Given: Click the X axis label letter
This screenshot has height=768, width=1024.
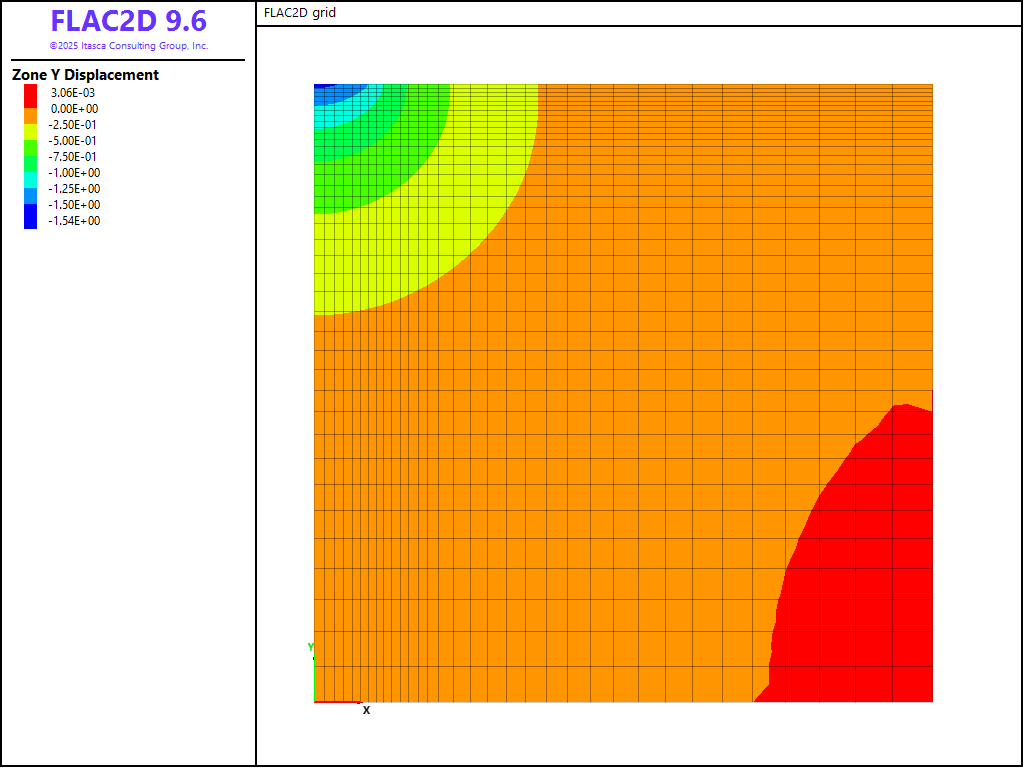Looking at the screenshot, I should [366, 710].
